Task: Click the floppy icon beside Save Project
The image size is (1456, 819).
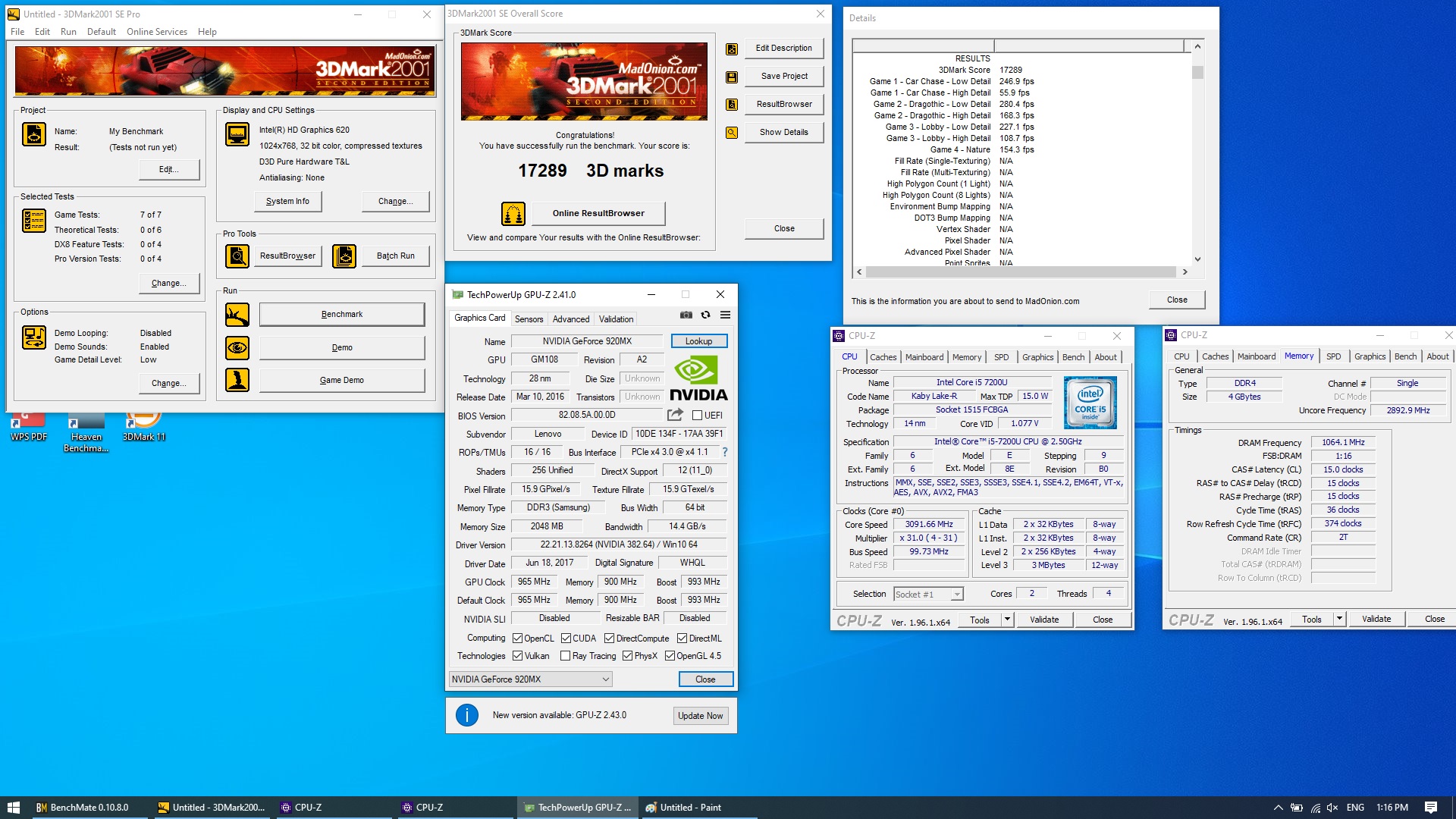Action: [732, 77]
